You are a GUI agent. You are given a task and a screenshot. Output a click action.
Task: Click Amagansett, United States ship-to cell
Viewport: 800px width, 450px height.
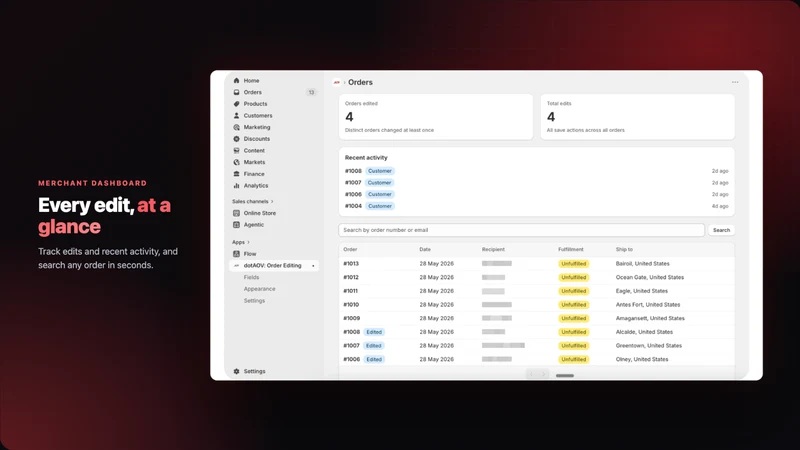tap(650, 318)
